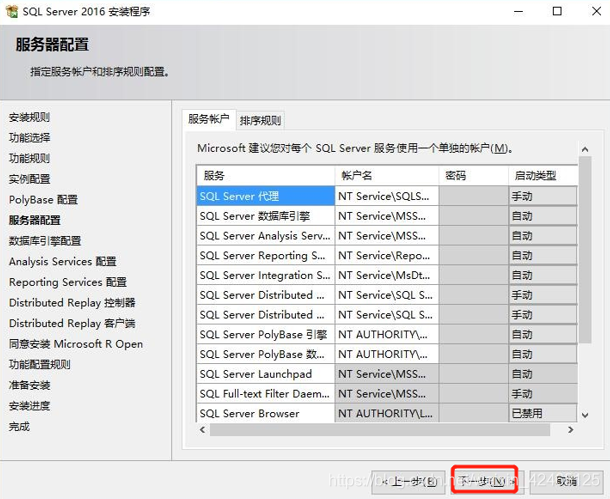Click the 取消 button
Image resolution: width=610 pixels, height=499 pixels.
pyautogui.click(x=566, y=482)
